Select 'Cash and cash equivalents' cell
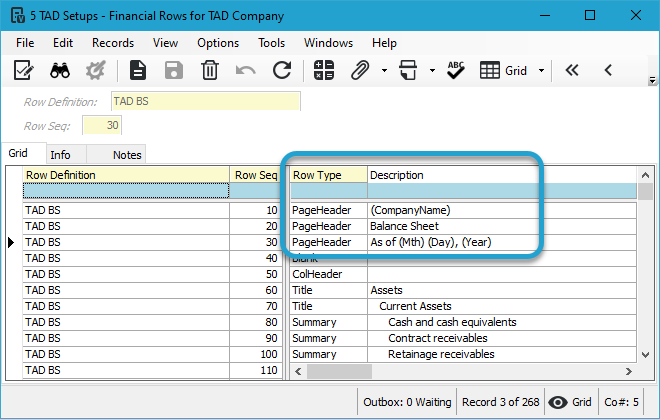660x419 pixels. coord(502,322)
